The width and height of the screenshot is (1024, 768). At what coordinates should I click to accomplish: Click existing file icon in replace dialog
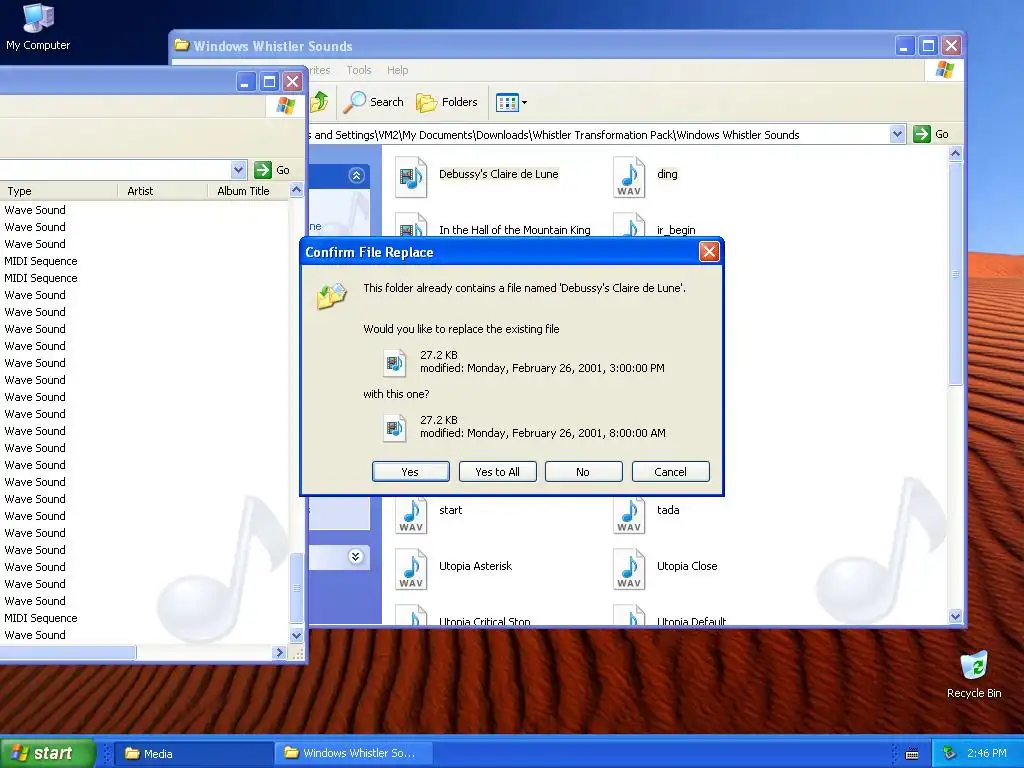click(394, 362)
